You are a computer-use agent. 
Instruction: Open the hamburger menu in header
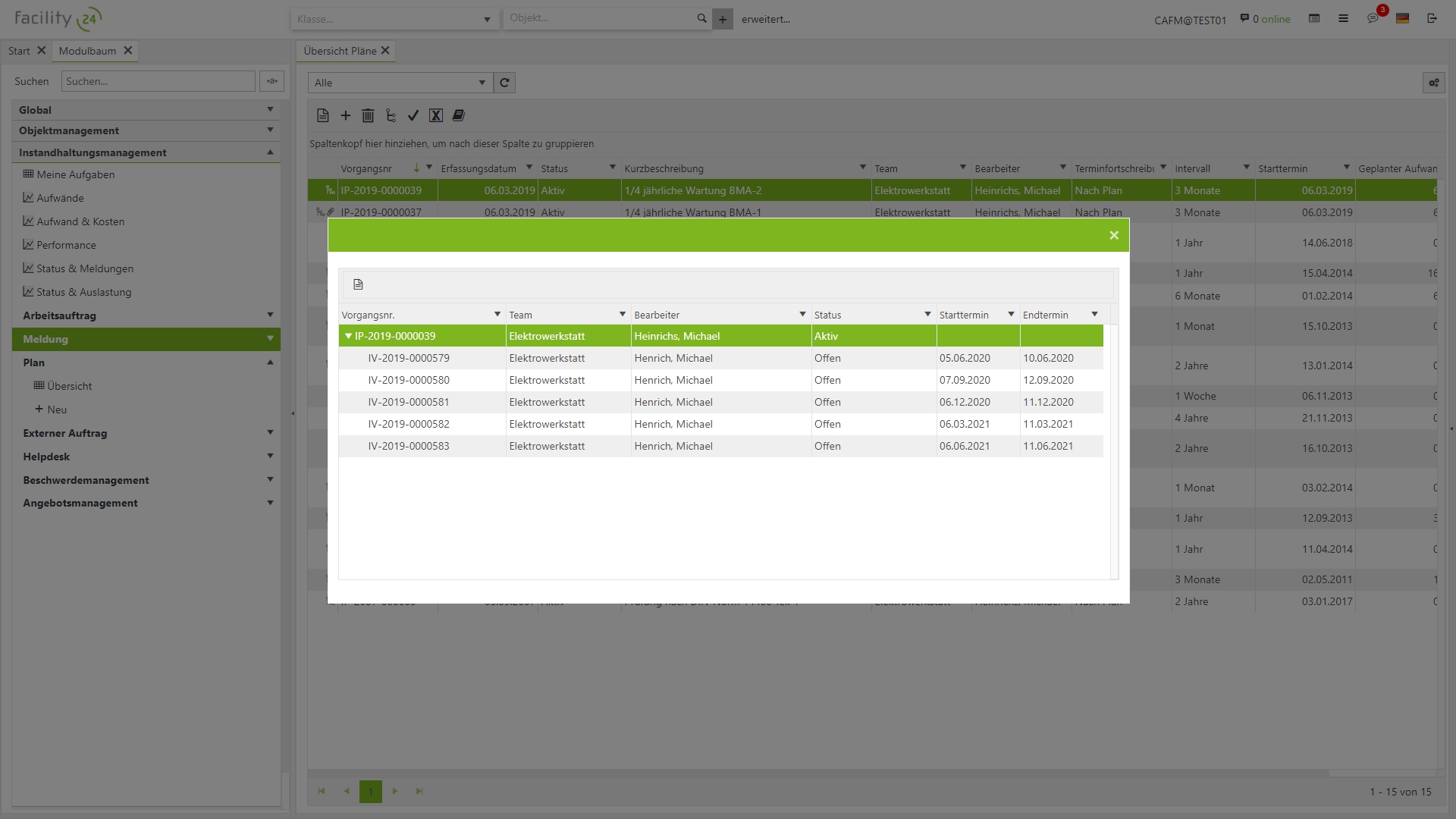[1343, 18]
